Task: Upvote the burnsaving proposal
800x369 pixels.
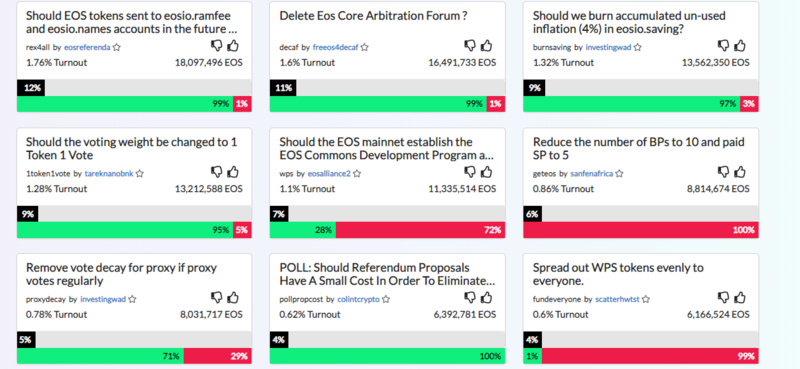Action: click(740, 46)
